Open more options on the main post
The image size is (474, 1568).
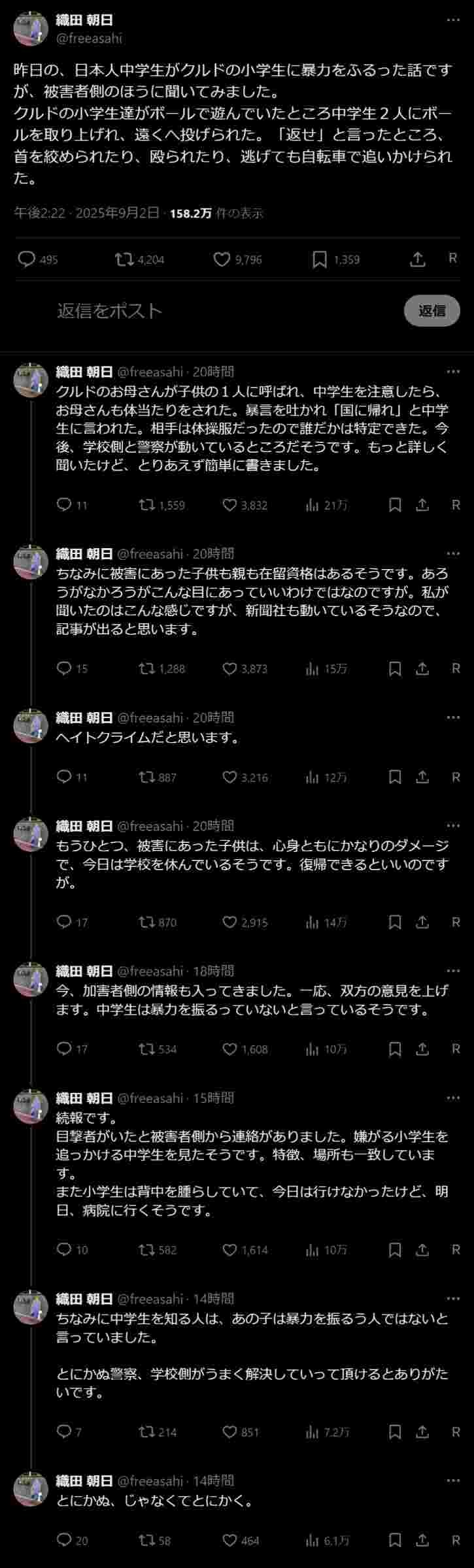pyautogui.click(x=453, y=20)
